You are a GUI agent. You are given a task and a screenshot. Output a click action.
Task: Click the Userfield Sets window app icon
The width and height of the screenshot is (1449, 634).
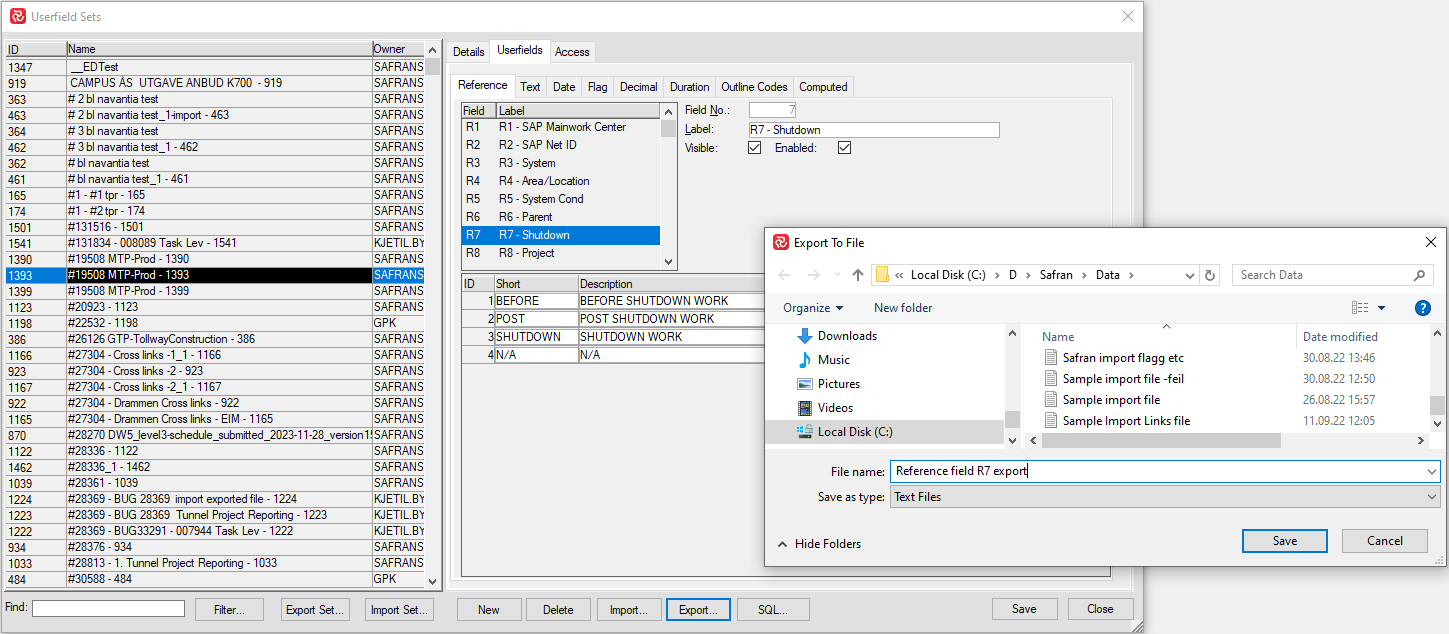click(x=17, y=16)
